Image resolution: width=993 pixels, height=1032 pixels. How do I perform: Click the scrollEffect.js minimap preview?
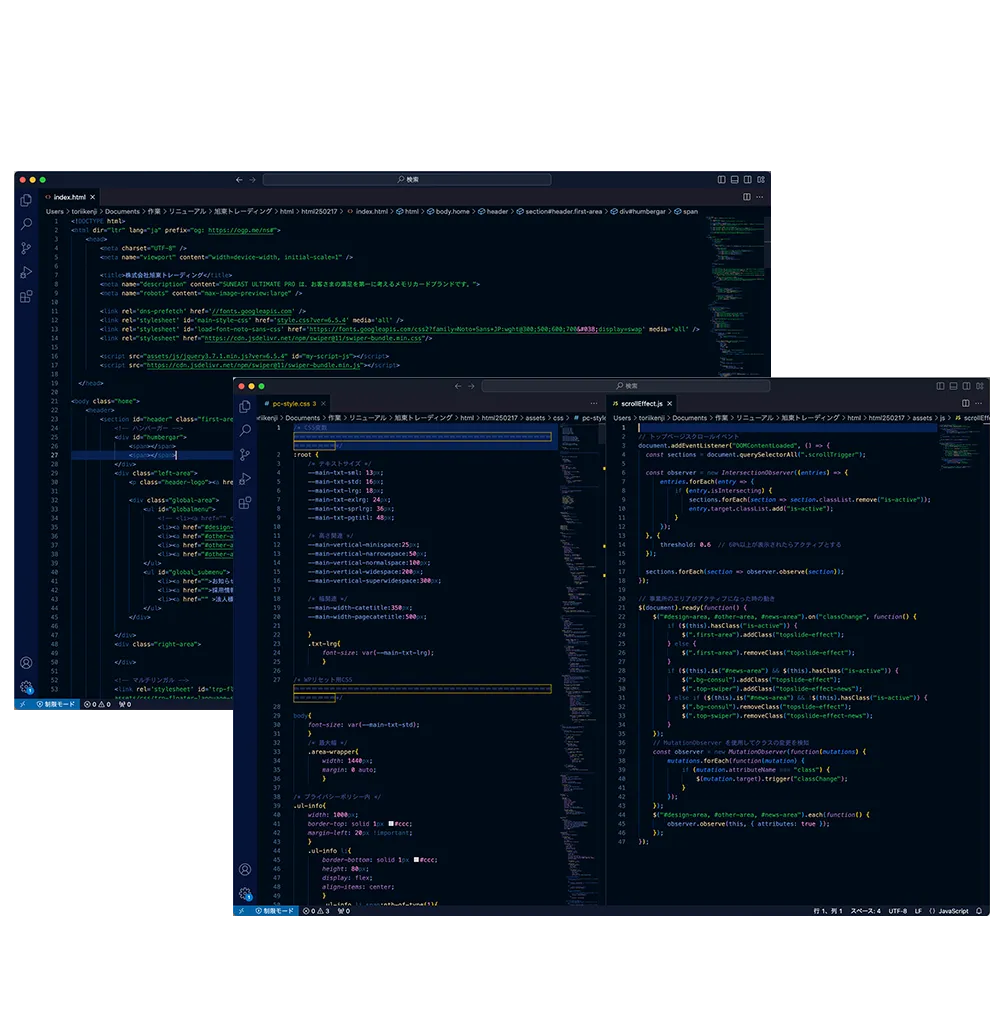[960, 446]
